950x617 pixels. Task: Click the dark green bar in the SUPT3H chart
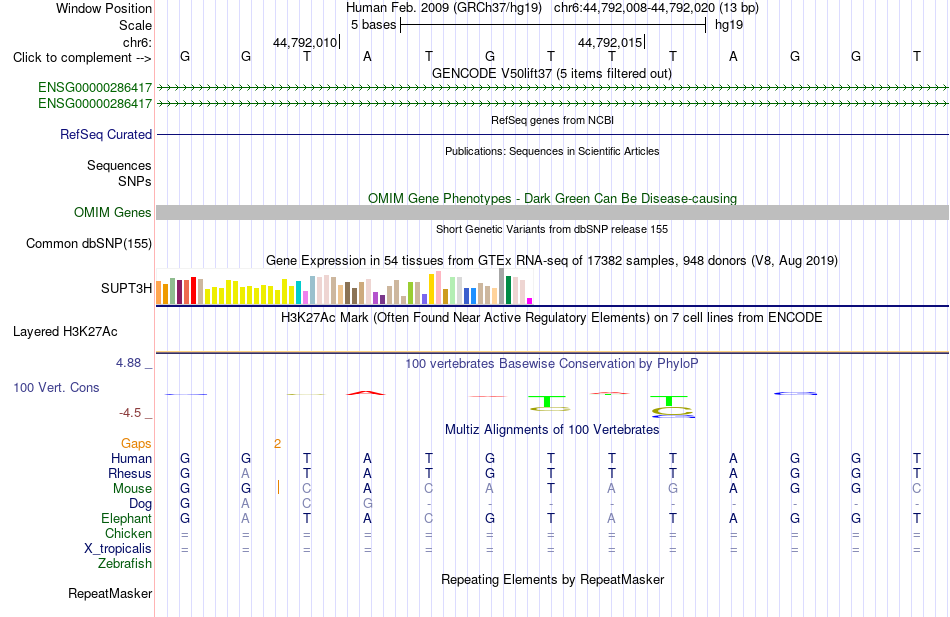tap(508, 290)
